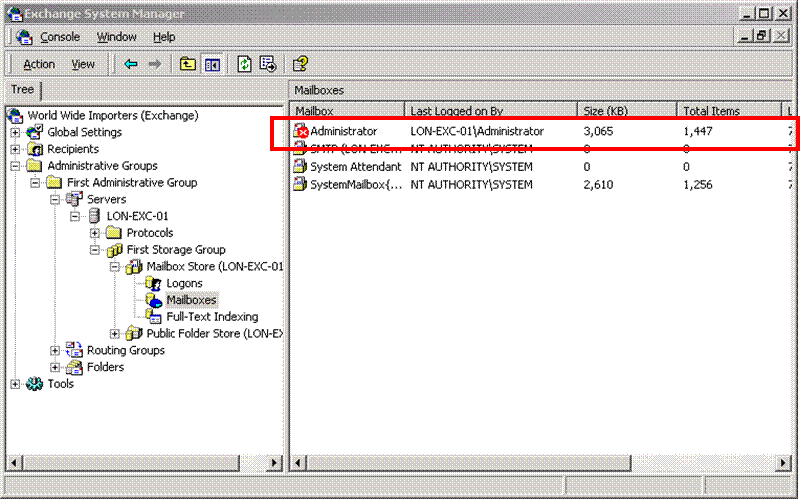Screen dimensions: 800x499
Task: Restore down the inner console window
Action: point(762,36)
